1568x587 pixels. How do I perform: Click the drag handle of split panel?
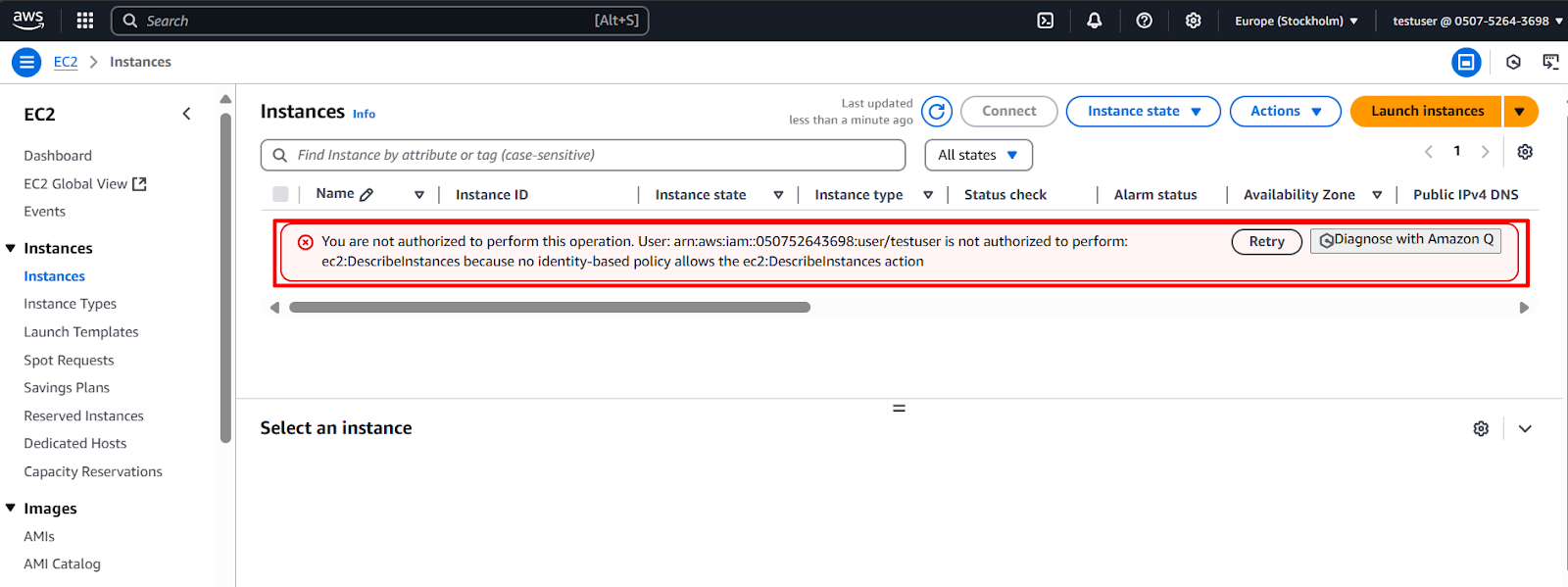pos(899,408)
